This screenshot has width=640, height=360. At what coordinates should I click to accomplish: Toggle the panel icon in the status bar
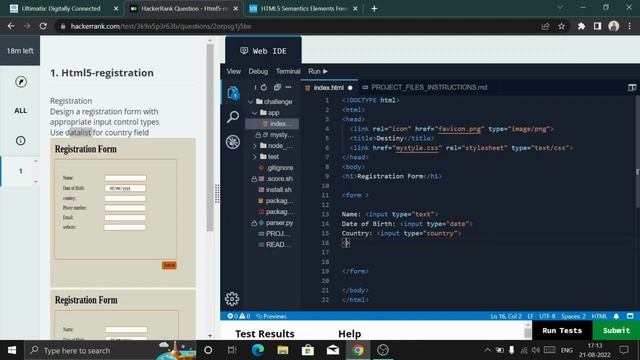pos(630,316)
